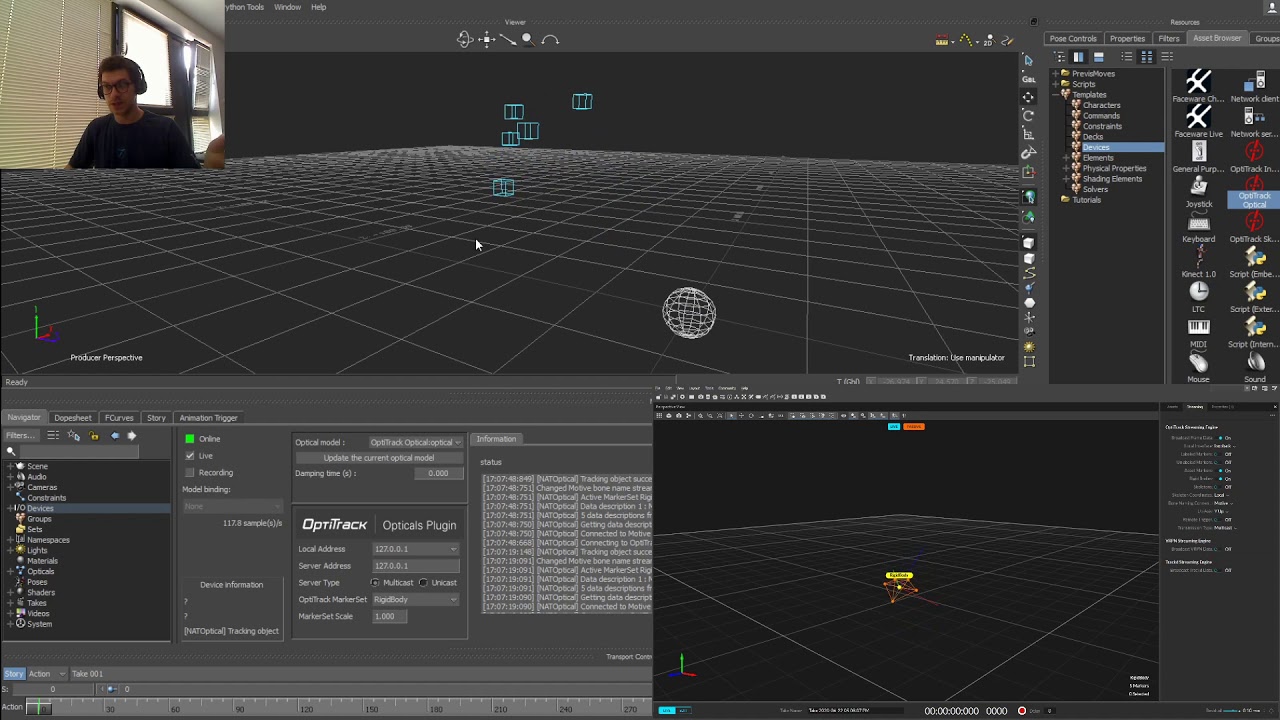Click the timeline playhead at frame 0
Image resolution: width=1280 pixels, height=720 pixels.
pos(41,707)
